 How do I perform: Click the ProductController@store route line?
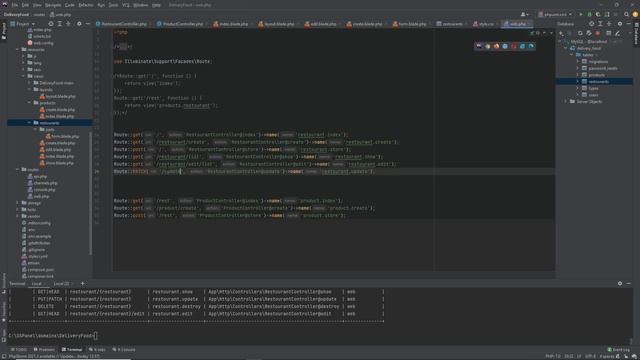click(x=229, y=216)
